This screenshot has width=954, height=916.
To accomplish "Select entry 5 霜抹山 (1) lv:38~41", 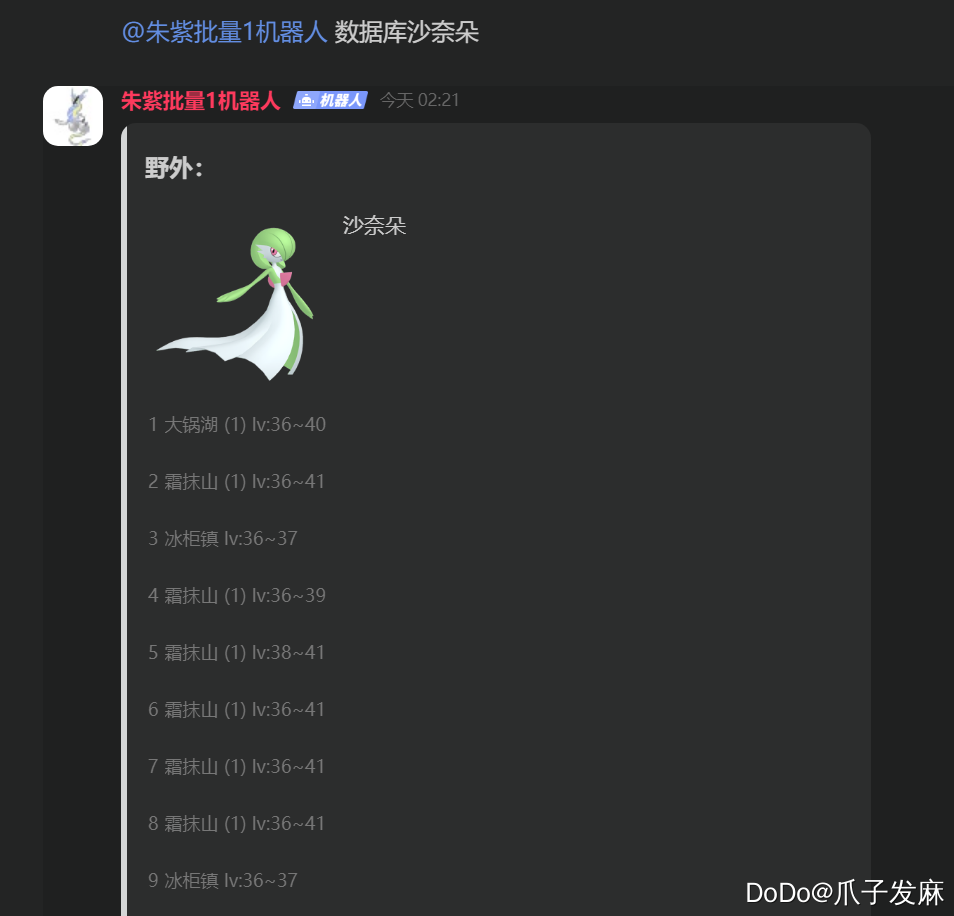I will (236, 652).
